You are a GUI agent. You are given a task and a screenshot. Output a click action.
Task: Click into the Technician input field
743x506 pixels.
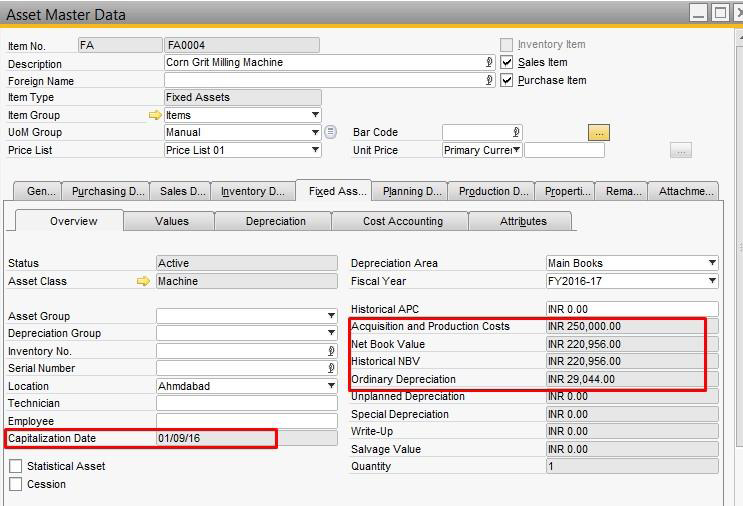point(247,403)
